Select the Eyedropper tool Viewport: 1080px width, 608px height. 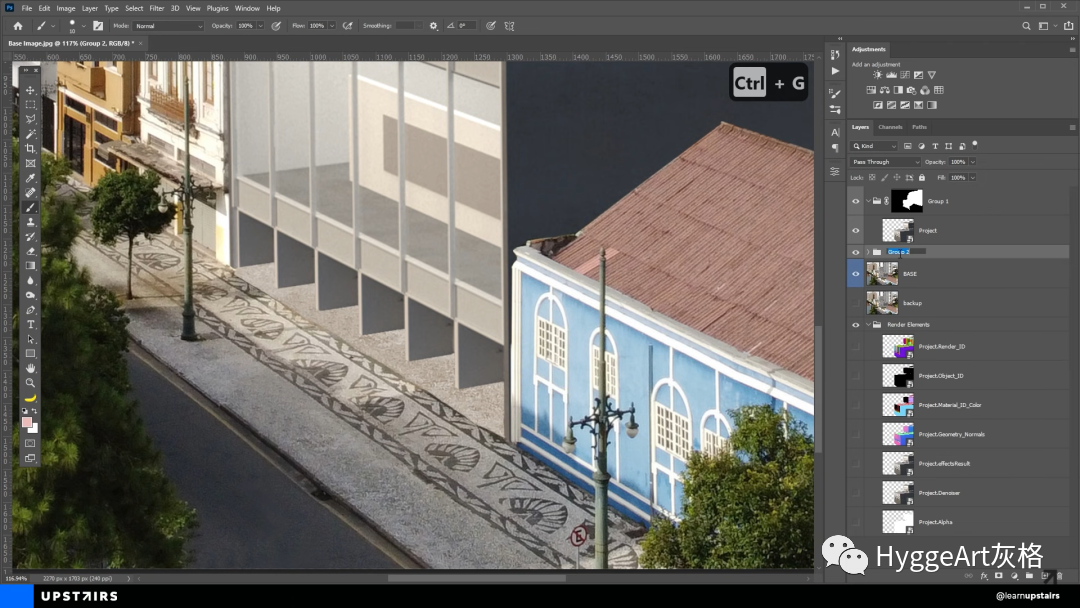click(x=30, y=178)
